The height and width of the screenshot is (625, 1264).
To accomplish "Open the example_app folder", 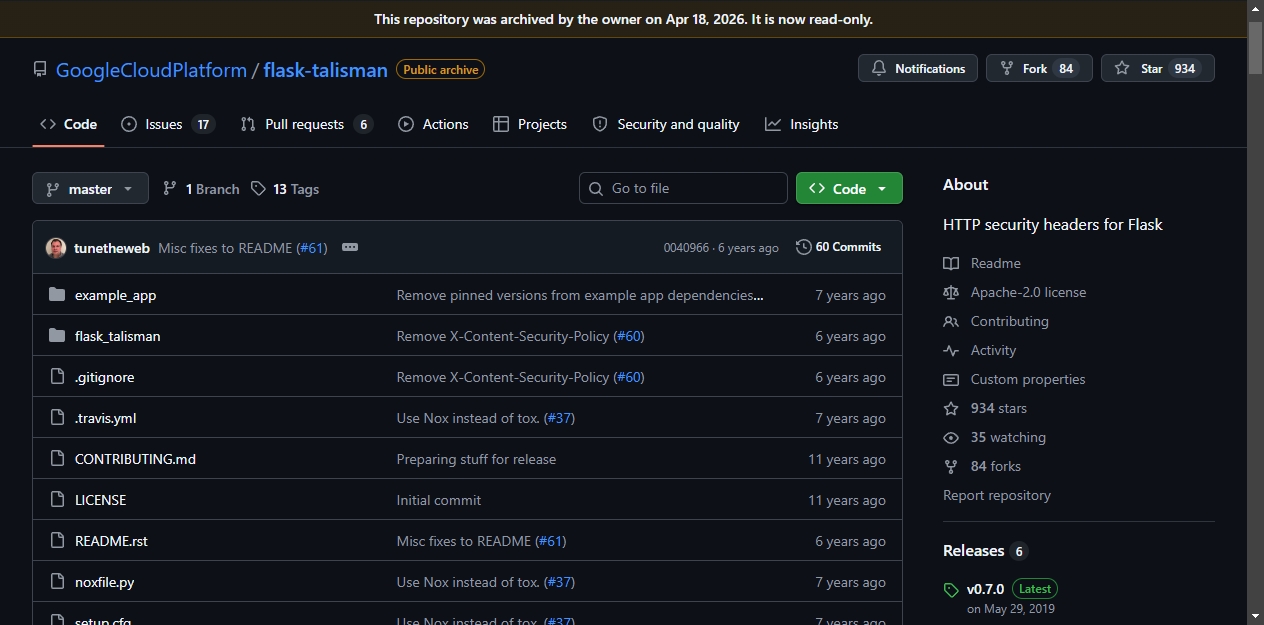I will (x=115, y=295).
